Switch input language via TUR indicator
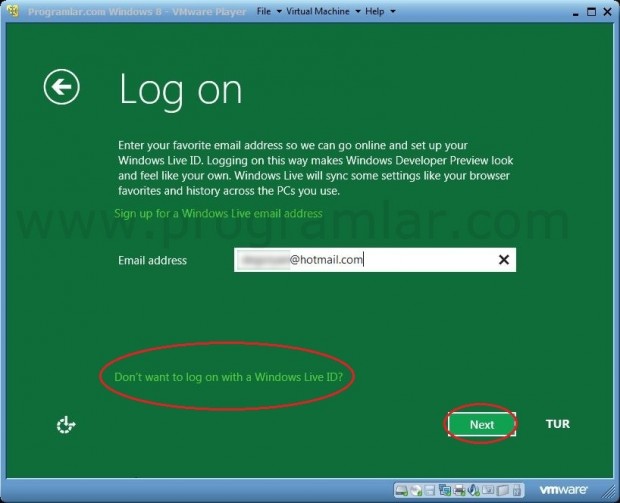 558,424
